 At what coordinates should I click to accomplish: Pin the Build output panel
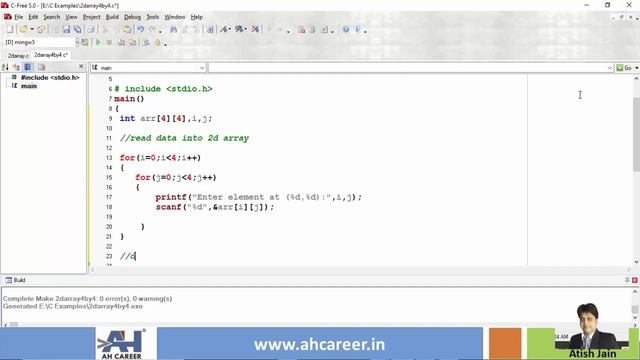627,280
